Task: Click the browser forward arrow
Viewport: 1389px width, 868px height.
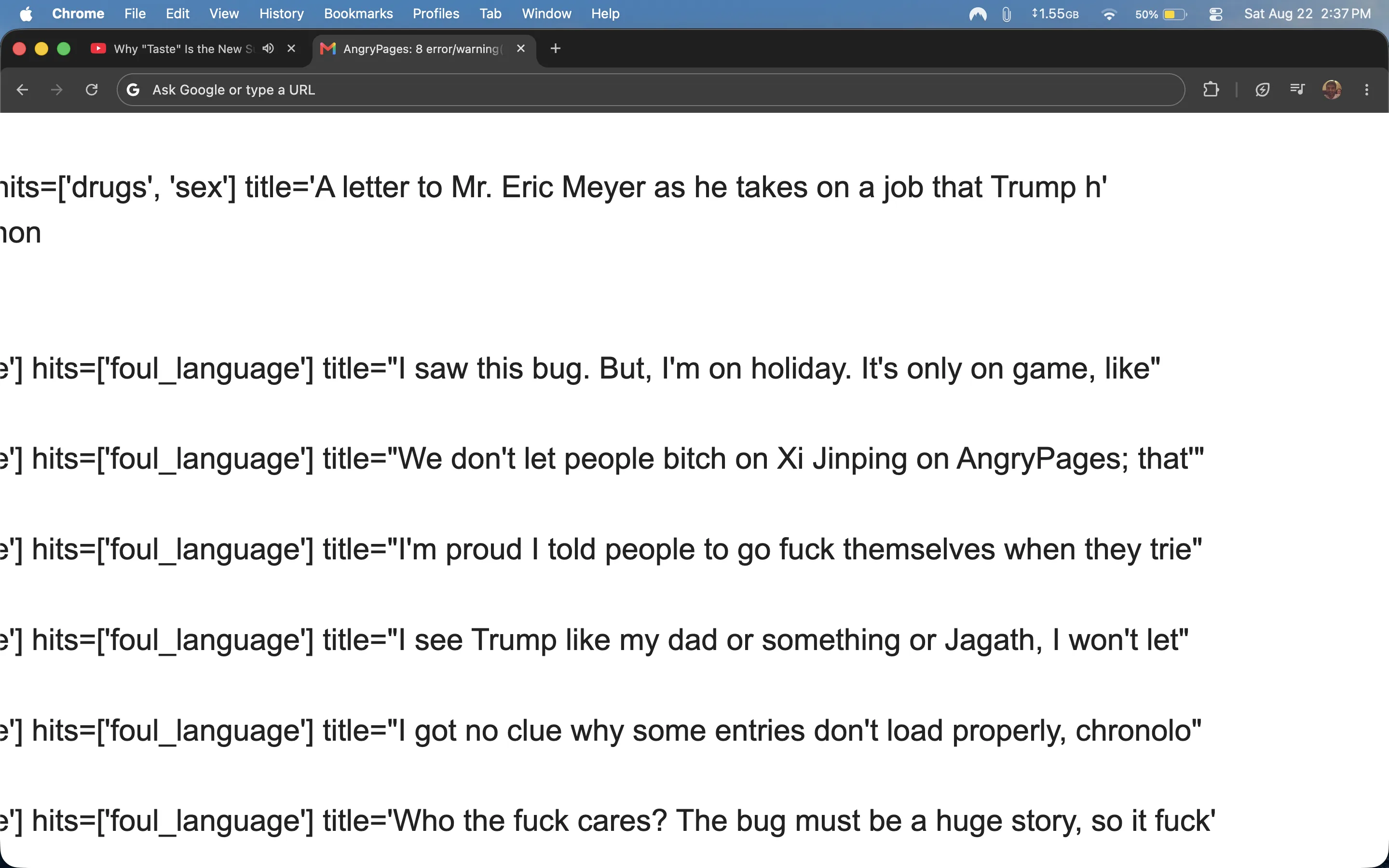Action: [57, 90]
